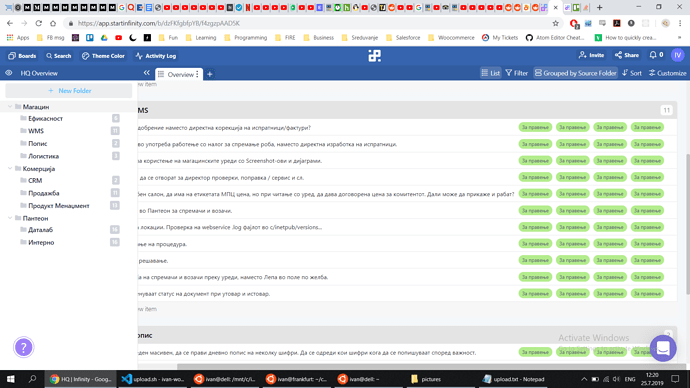
Task: Open IV user avatar menu
Action: pos(678,55)
